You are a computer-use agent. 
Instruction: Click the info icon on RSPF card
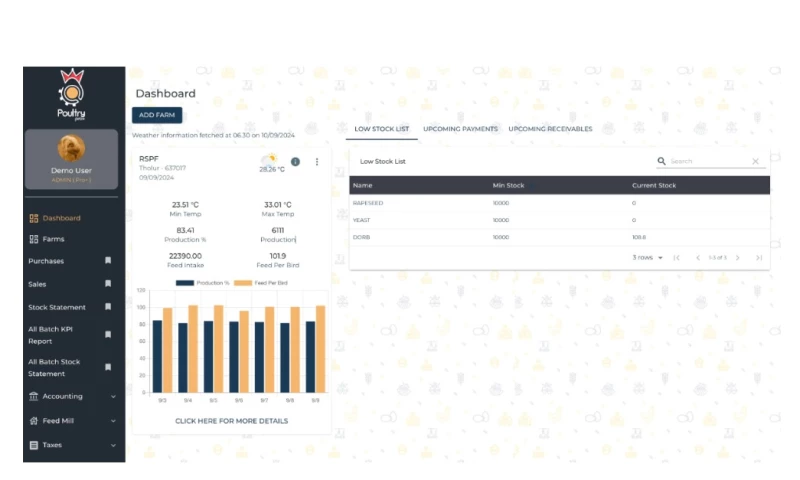click(x=295, y=161)
